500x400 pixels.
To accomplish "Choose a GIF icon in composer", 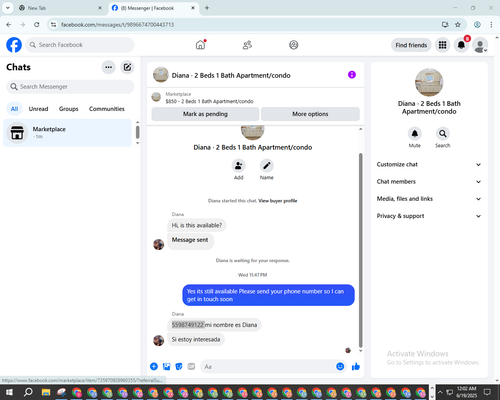I will point(191,367).
